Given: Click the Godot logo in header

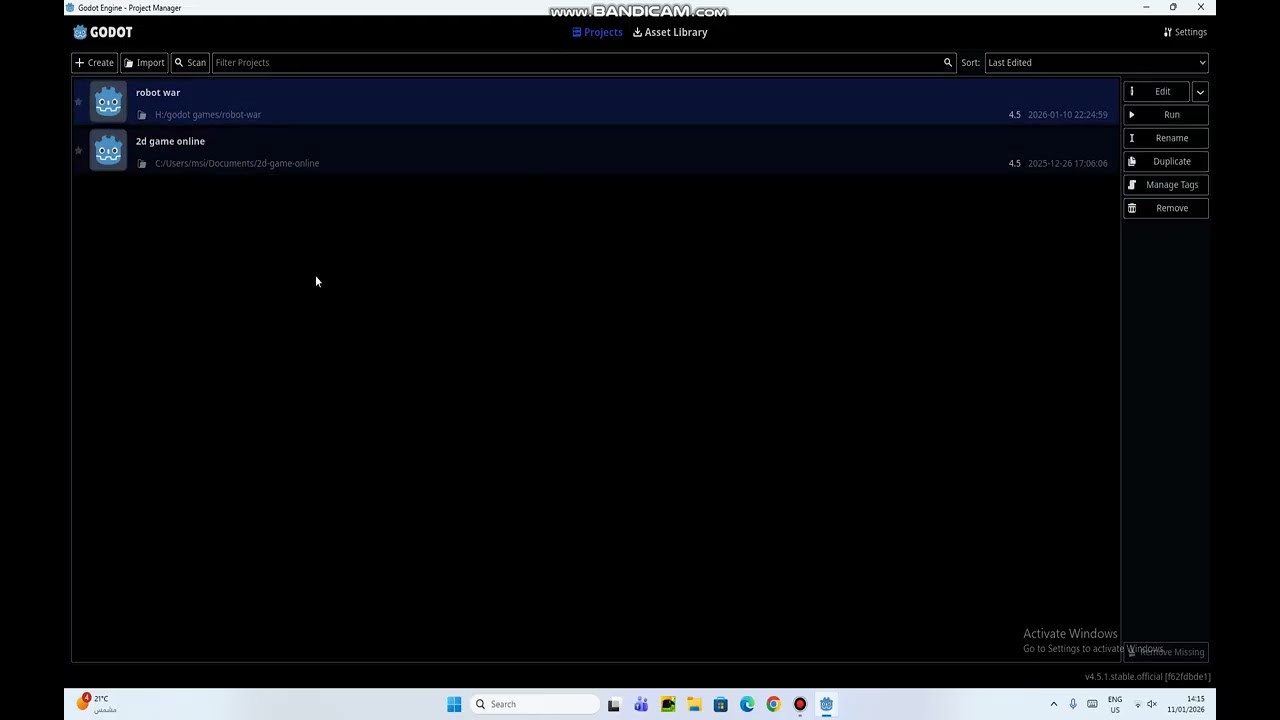Looking at the screenshot, I should [103, 32].
